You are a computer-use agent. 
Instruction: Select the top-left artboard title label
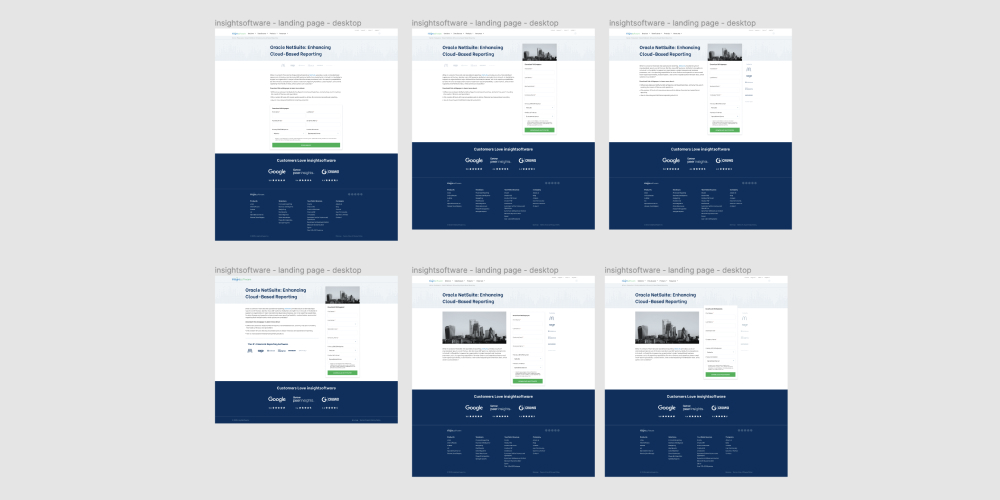point(288,23)
